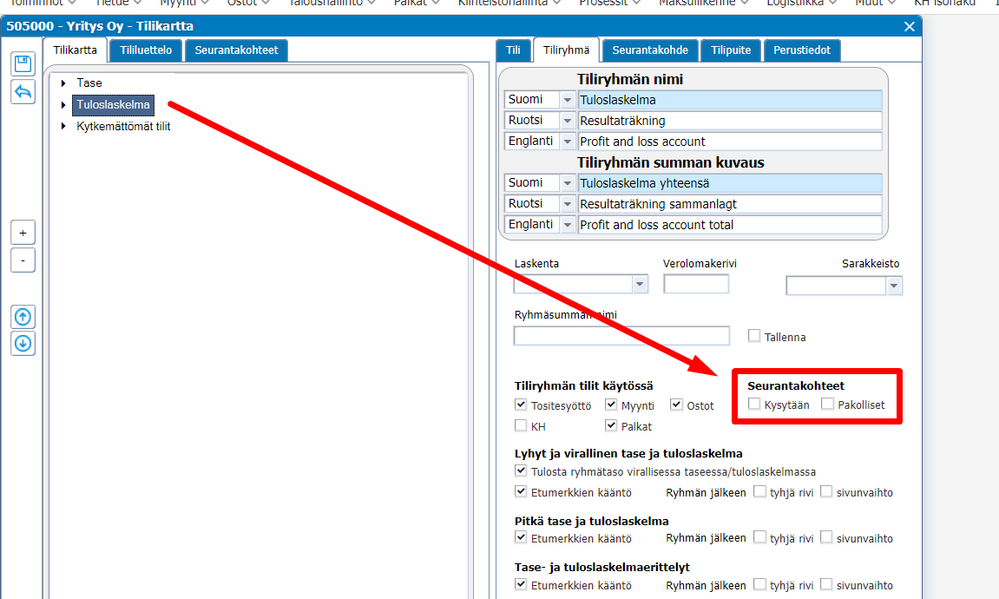Edit Profit and loss account total field
999x599 pixels.
[730, 225]
